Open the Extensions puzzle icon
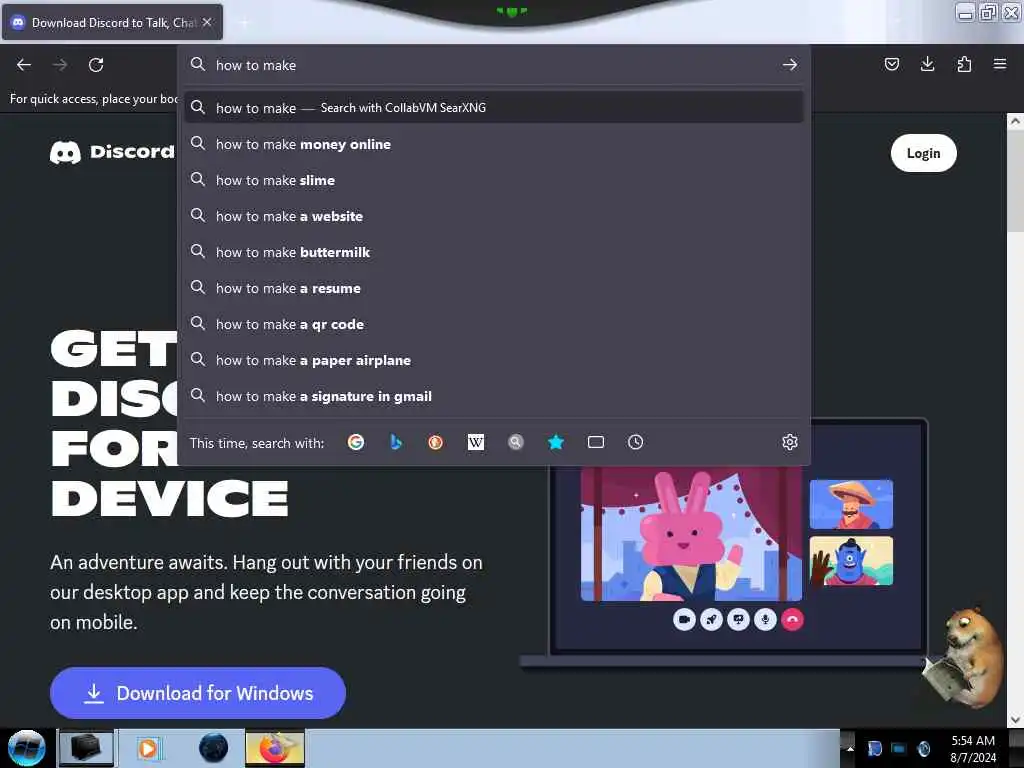Screen dimensions: 1024x768 coord(964,64)
